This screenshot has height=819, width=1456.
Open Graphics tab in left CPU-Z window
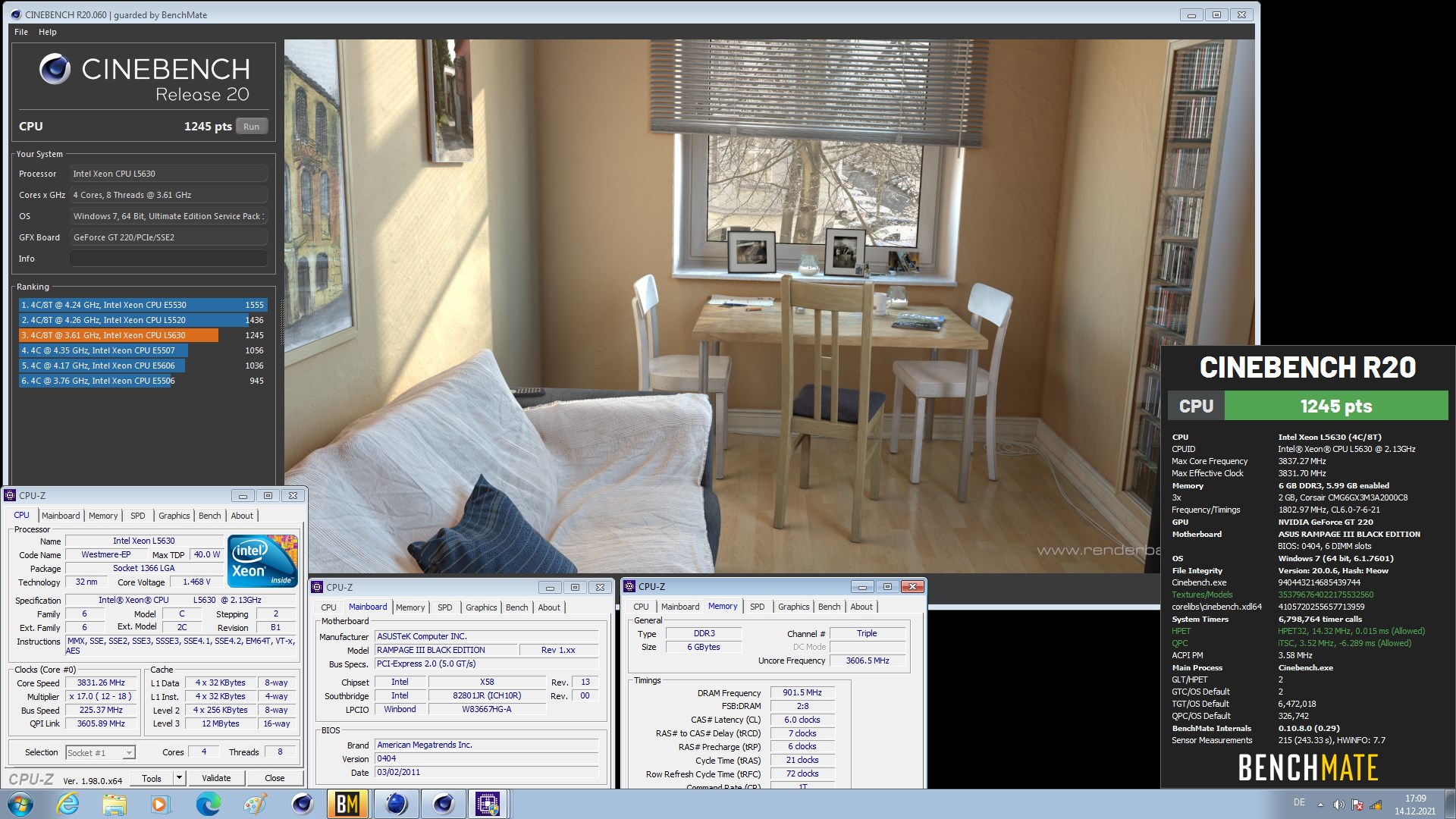[x=174, y=516]
